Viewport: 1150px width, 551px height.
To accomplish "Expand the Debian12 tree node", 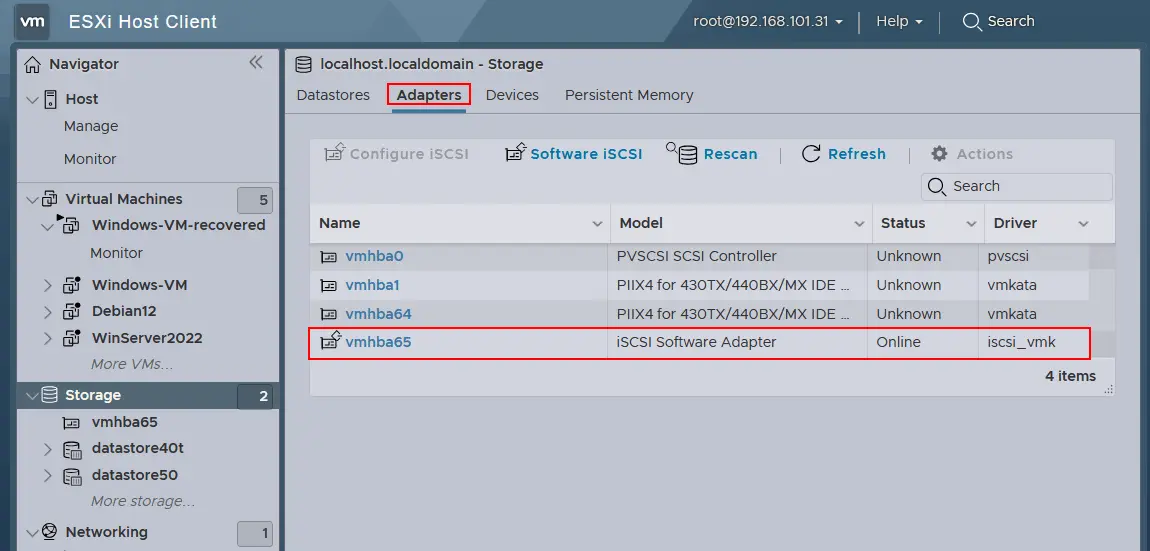I will (48, 312).
